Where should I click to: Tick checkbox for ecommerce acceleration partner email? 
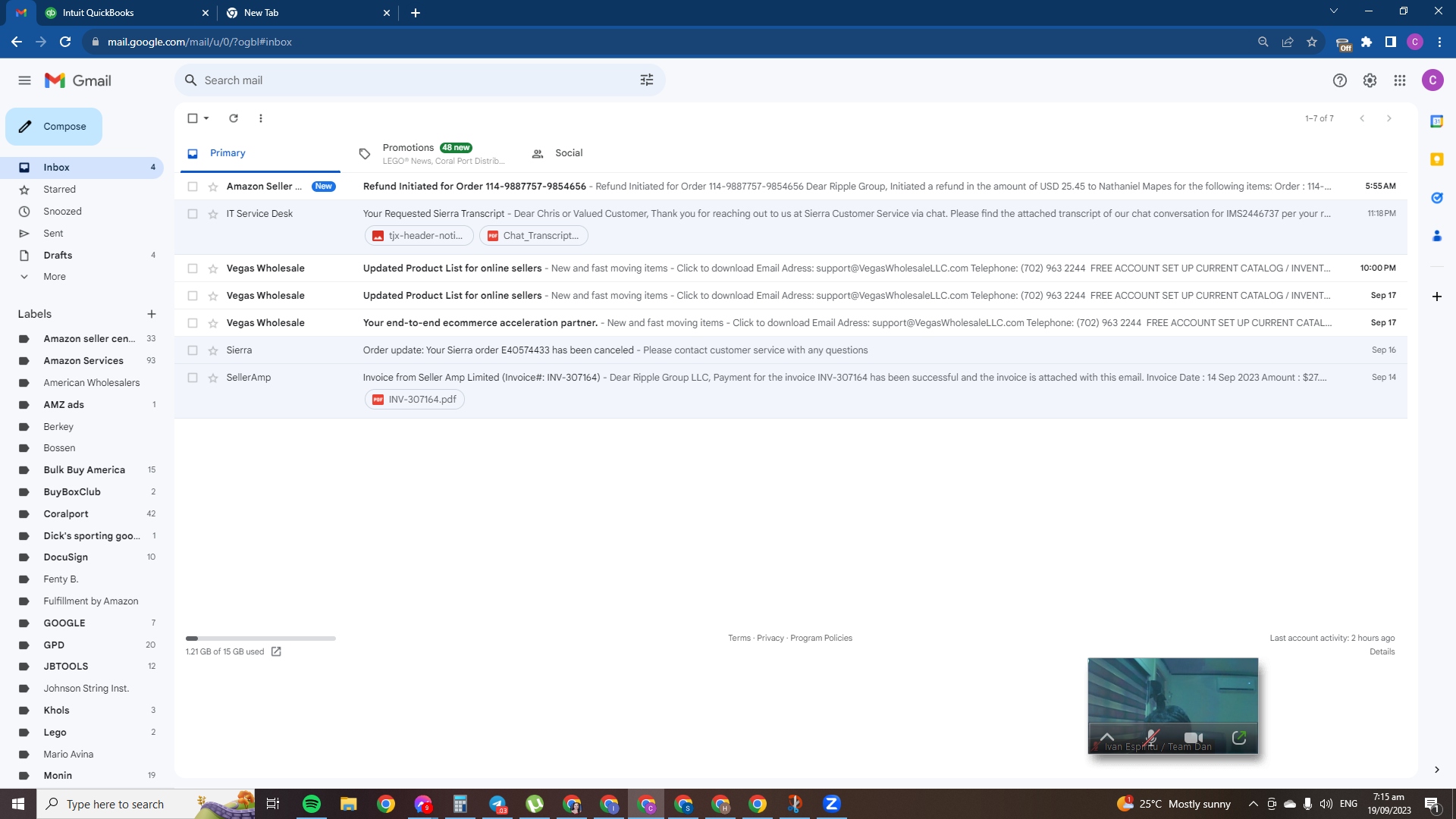pyautogui.click(x=193, y=323)
